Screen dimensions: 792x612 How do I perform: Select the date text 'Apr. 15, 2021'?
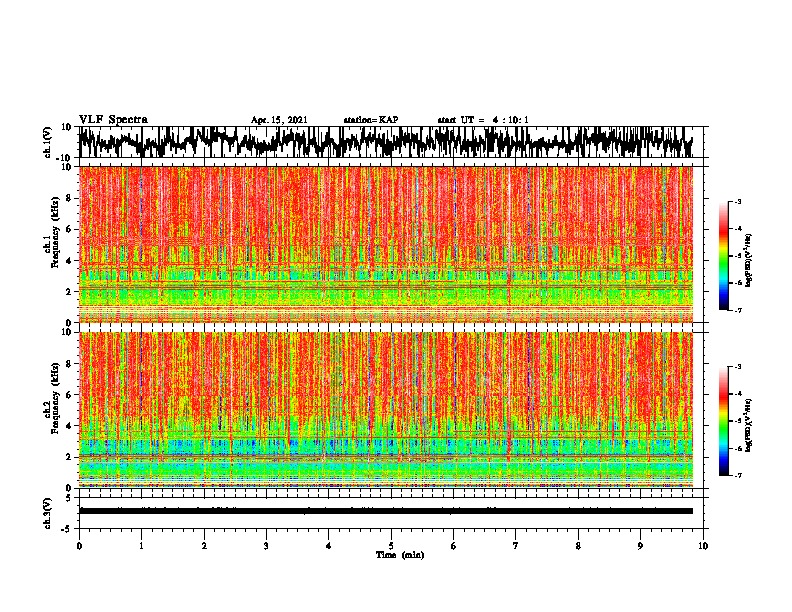279,120
